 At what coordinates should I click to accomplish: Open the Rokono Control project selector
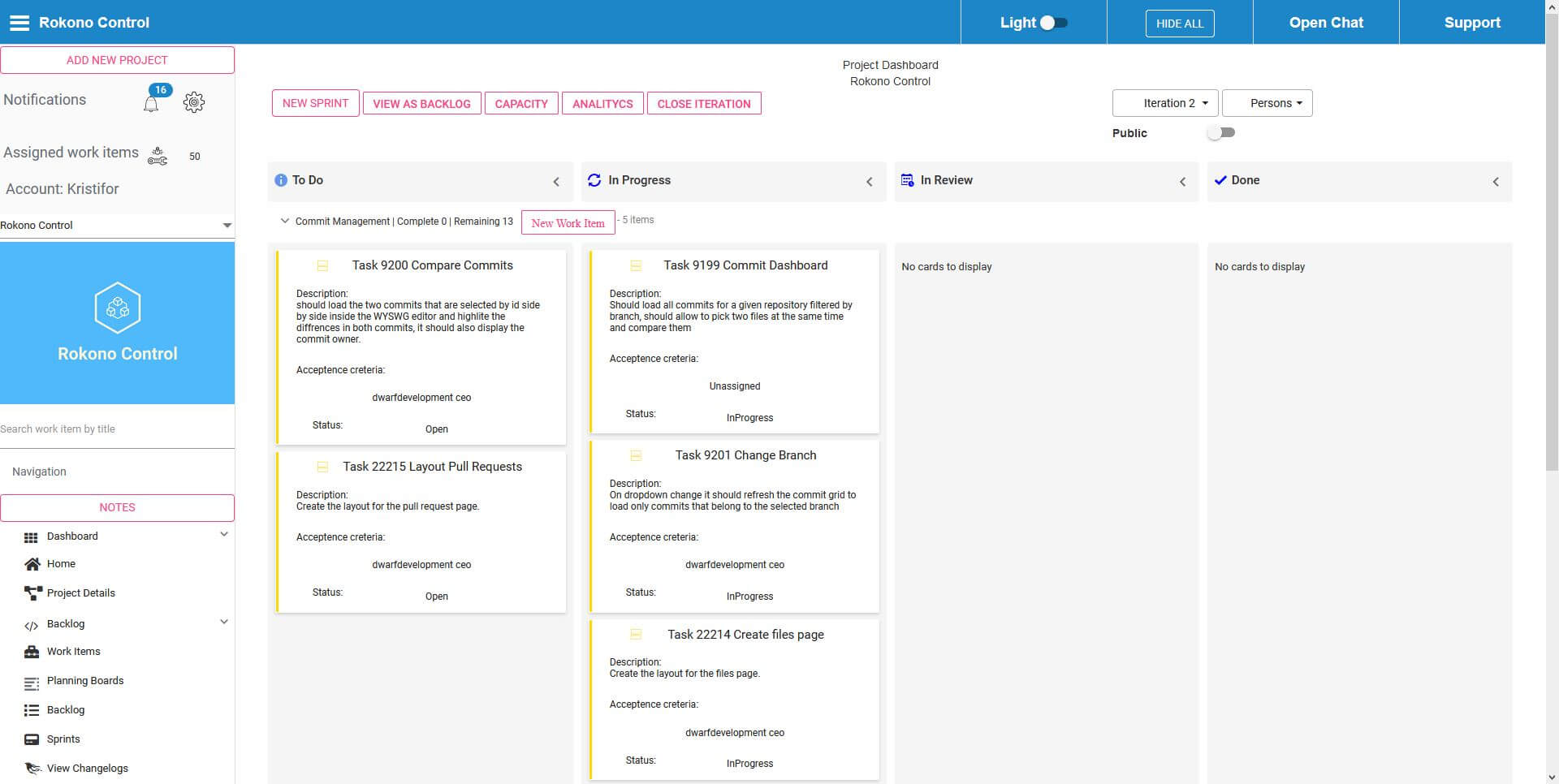click(x=117, y=225)
